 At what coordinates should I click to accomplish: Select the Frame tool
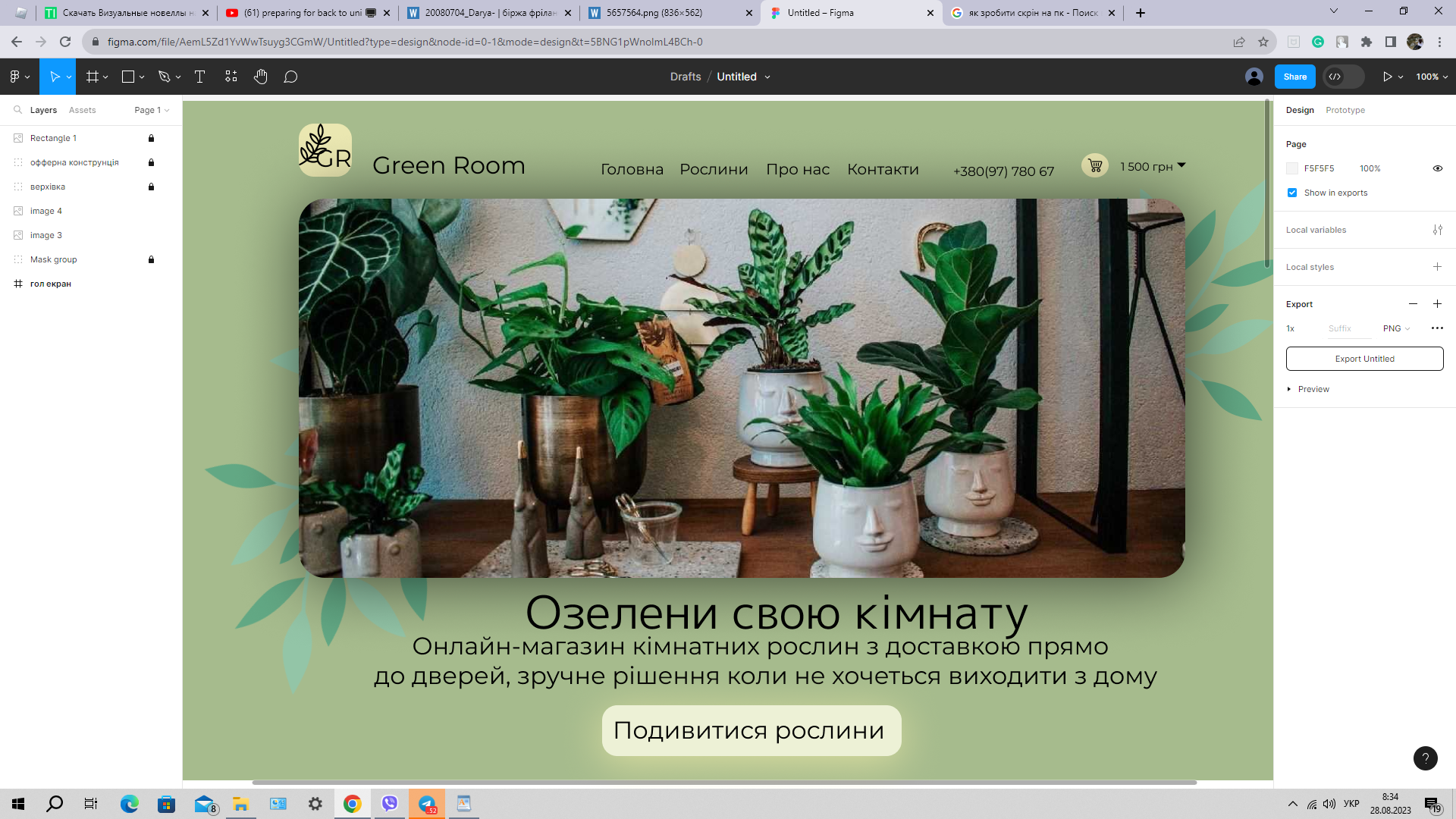93,77
